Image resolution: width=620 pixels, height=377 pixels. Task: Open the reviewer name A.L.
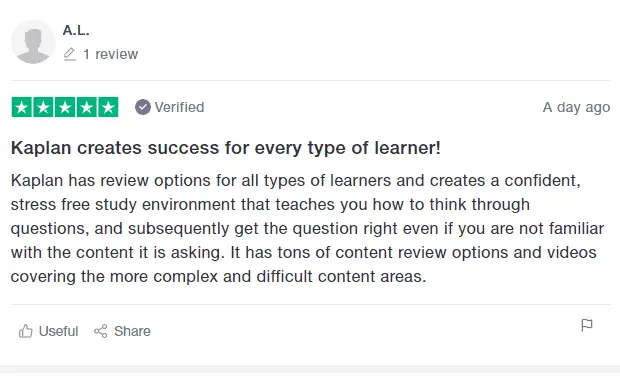[x=76, y=30]
